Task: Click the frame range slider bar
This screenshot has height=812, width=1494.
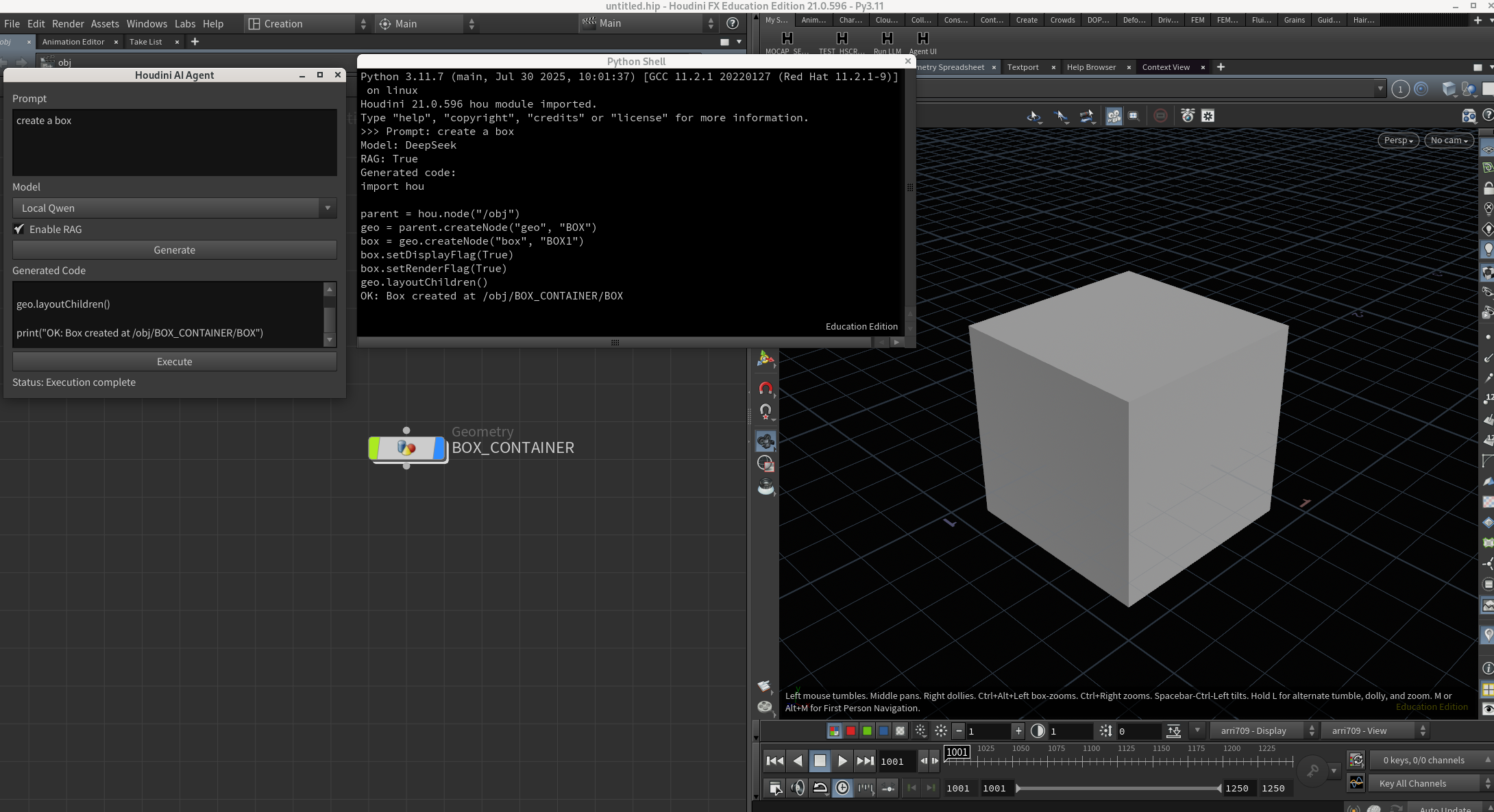Action: pyautogui.click(x=1119, y=789)
